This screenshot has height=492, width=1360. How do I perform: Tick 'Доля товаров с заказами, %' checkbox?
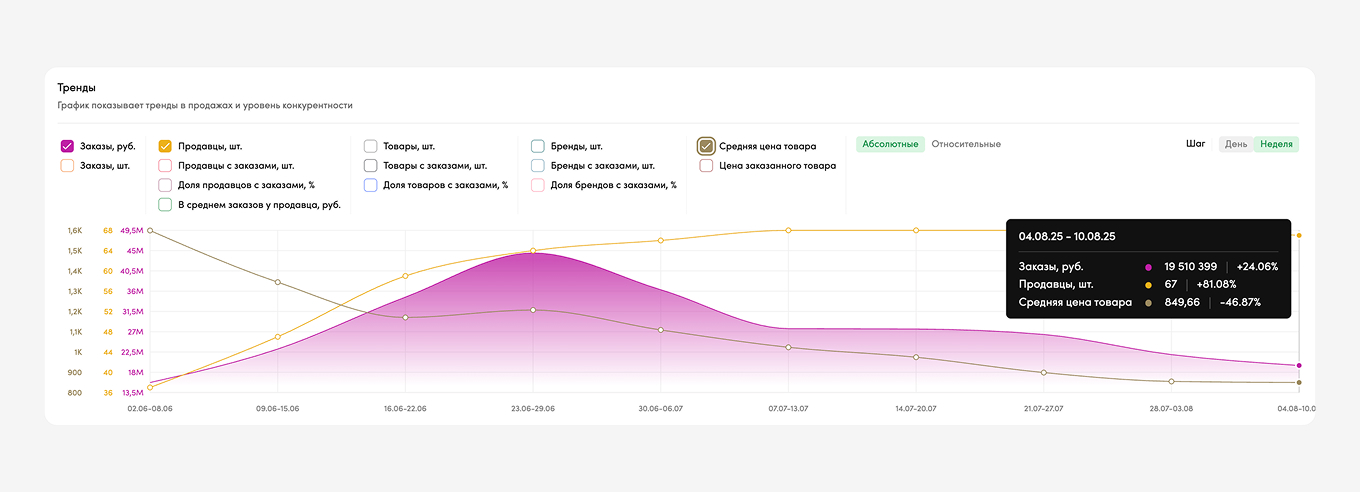[371, 185]
